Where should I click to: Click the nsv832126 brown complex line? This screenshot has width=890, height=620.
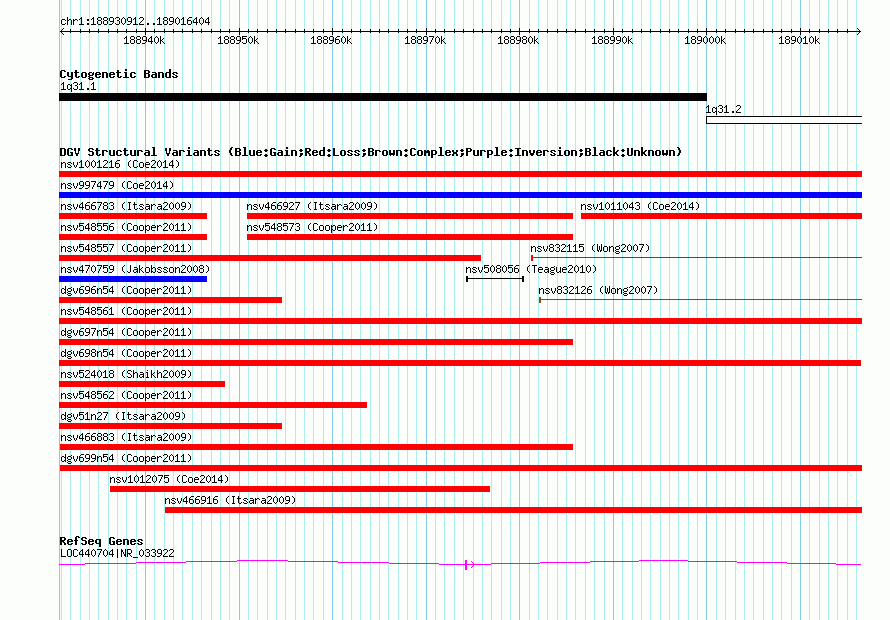700,300
